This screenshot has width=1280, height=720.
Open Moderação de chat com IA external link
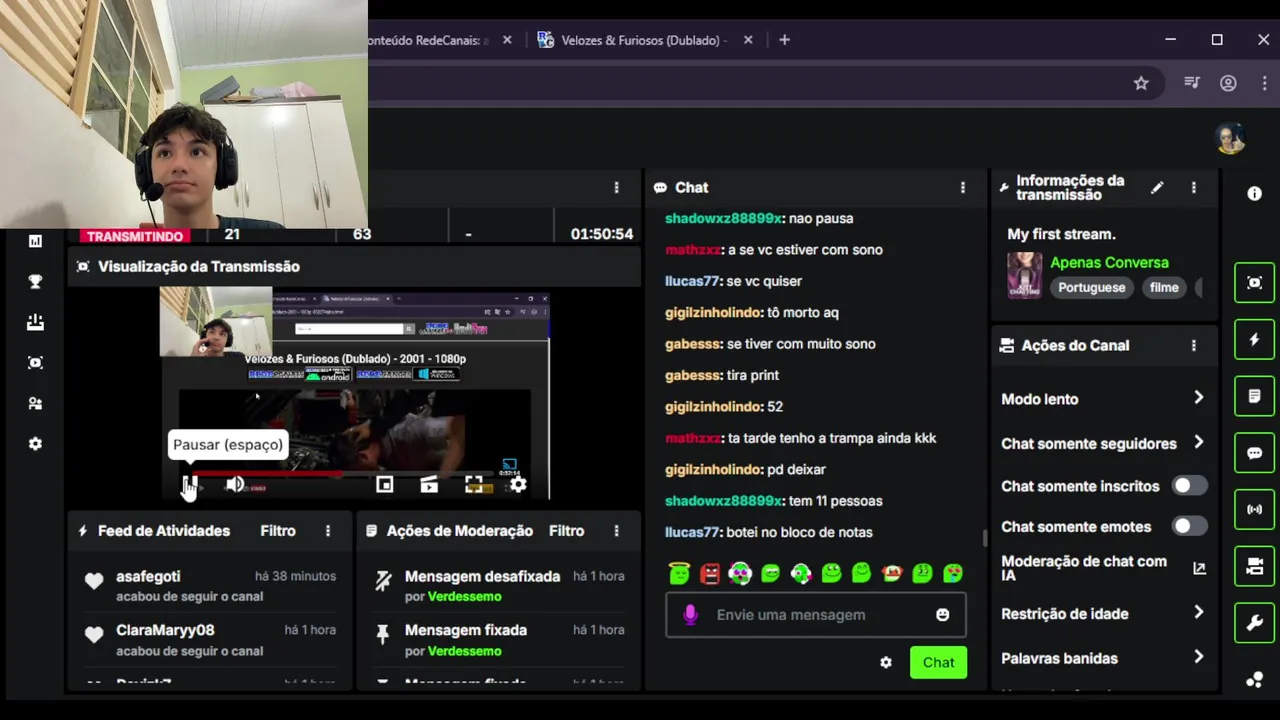[1199, 568]
